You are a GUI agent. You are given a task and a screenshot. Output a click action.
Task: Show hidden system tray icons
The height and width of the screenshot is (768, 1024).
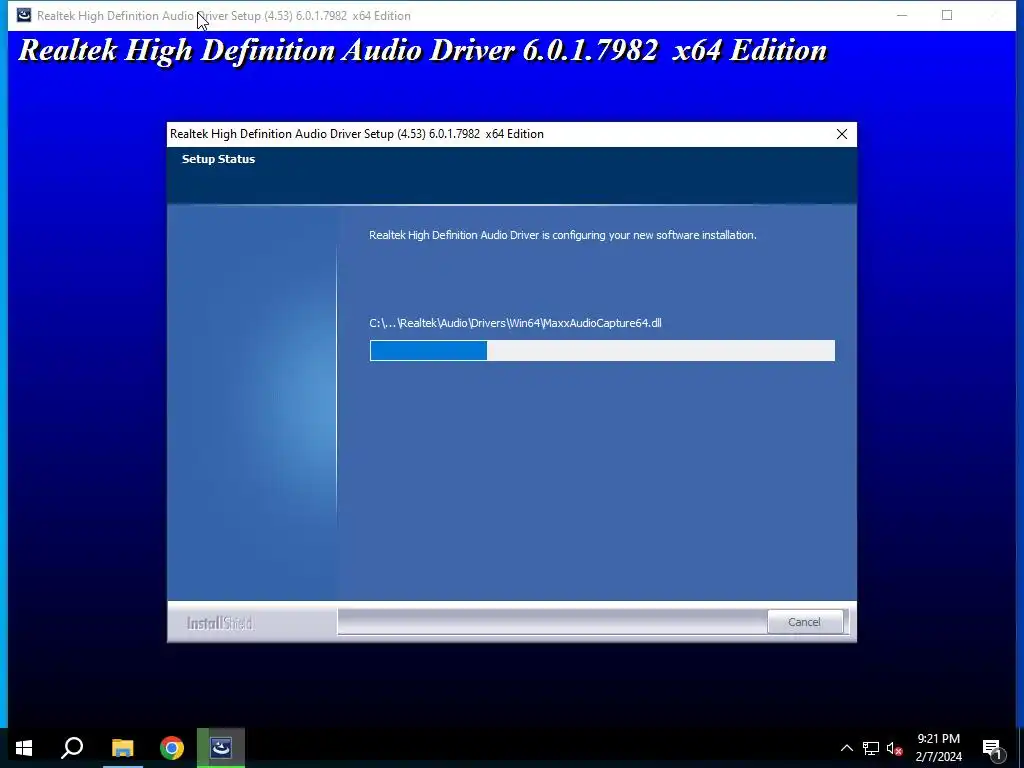click(x=846, y=748)
